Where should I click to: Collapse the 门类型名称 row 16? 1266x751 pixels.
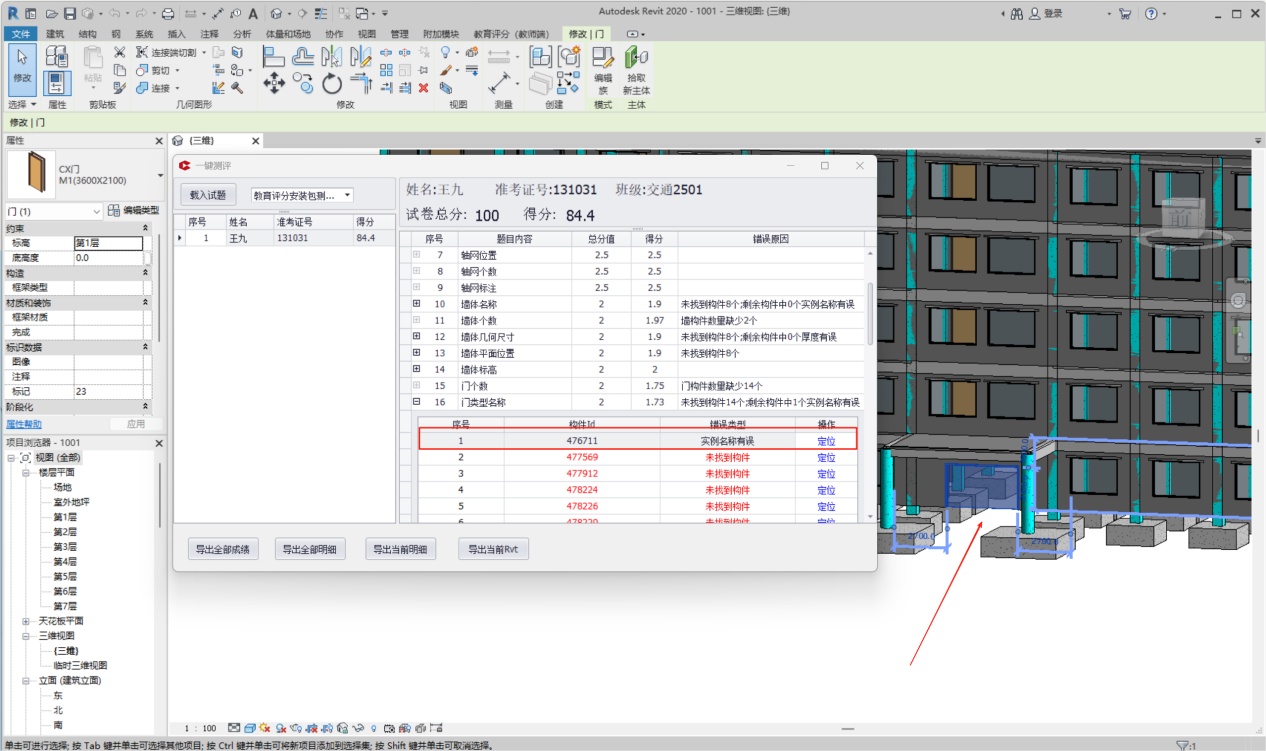coord(416,402)
